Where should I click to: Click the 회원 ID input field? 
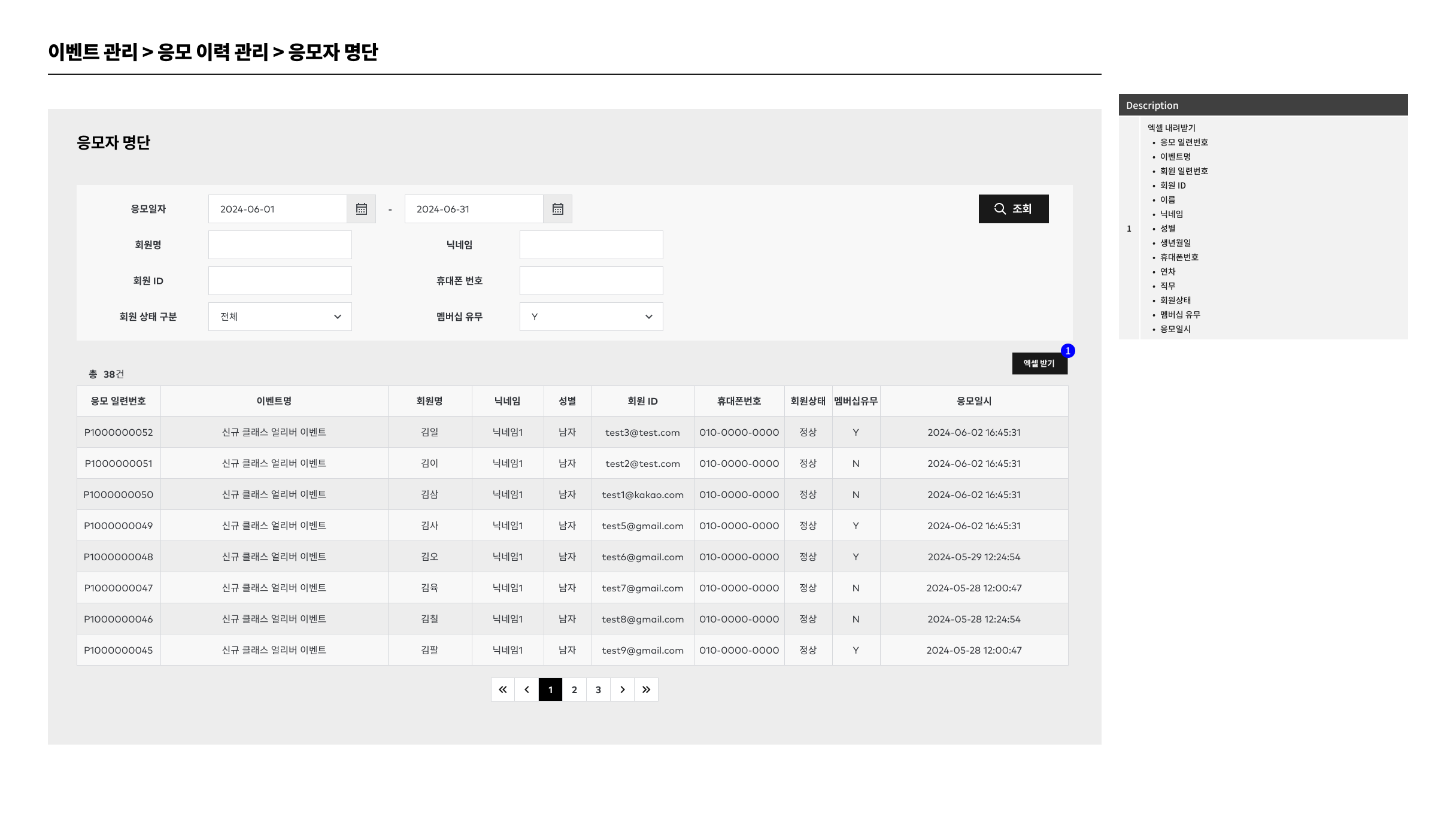[280, 281]
